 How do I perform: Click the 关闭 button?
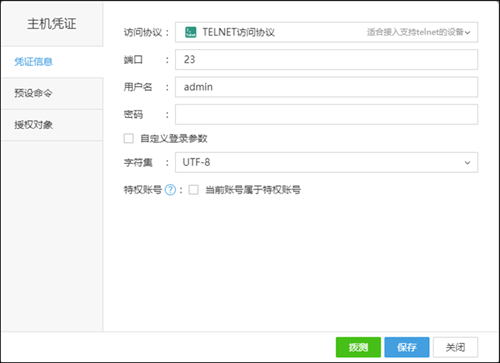[455, 347]
